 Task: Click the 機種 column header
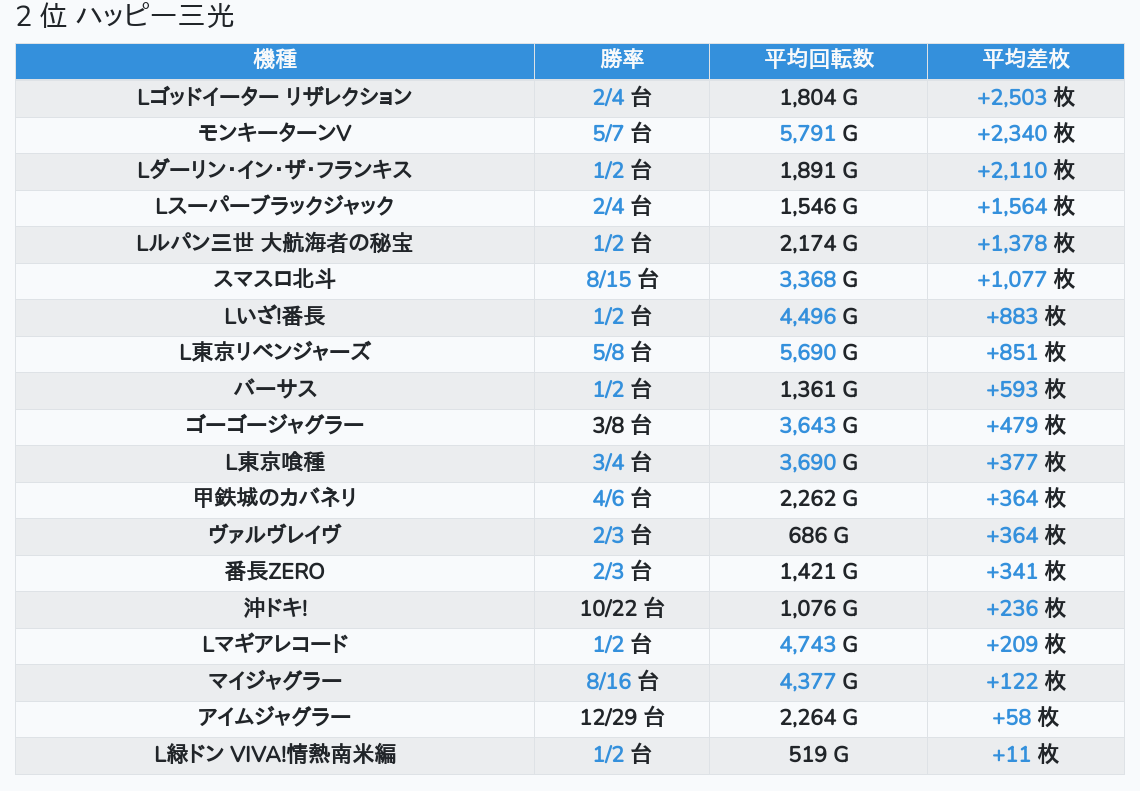(275, 60)
